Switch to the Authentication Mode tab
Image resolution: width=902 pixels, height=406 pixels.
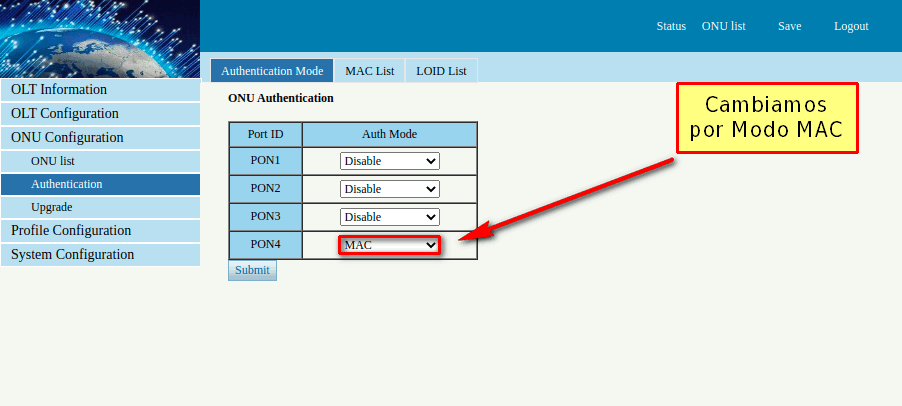click(x=272, y=71)
